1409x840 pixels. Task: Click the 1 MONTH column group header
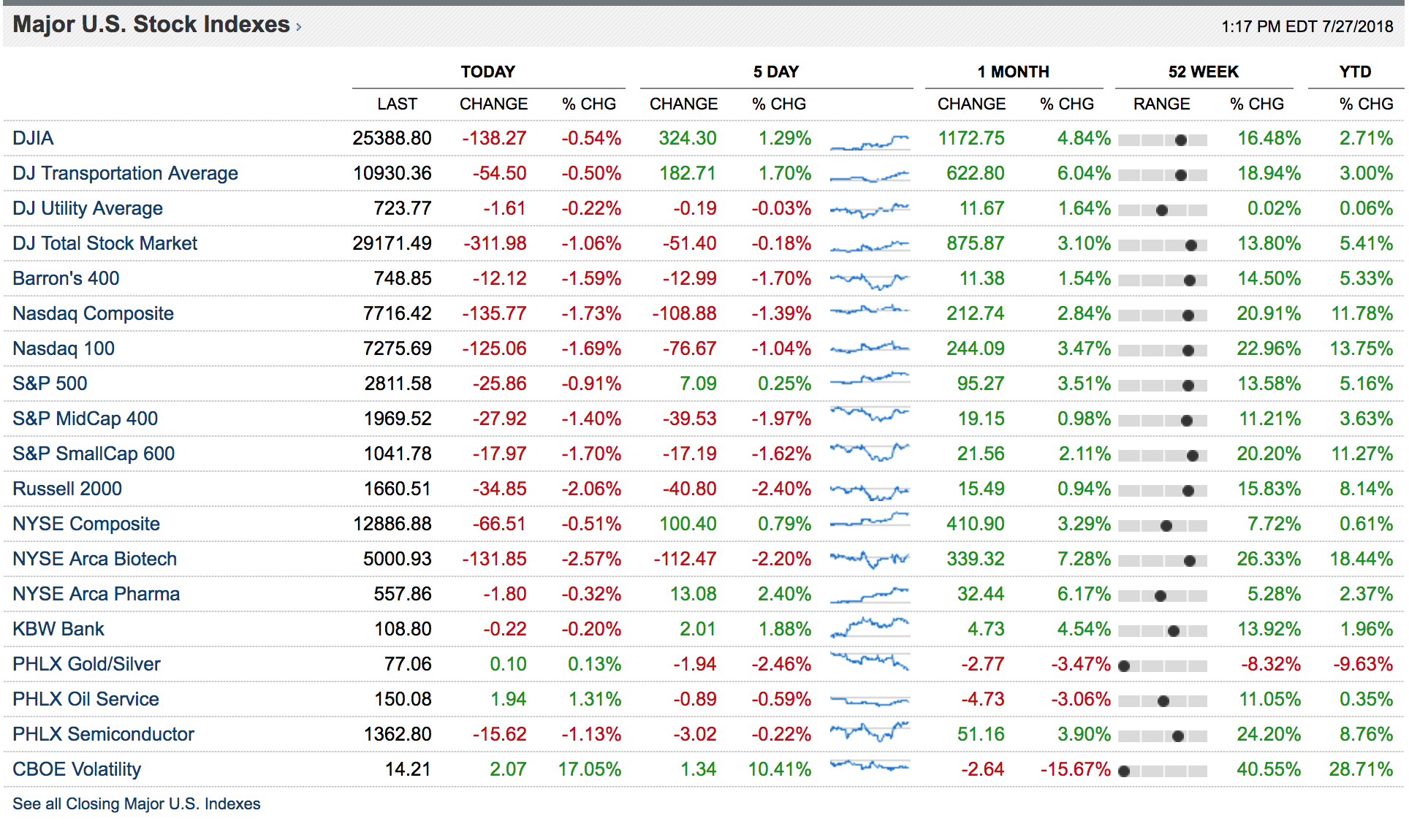(x=1014, y=72)
